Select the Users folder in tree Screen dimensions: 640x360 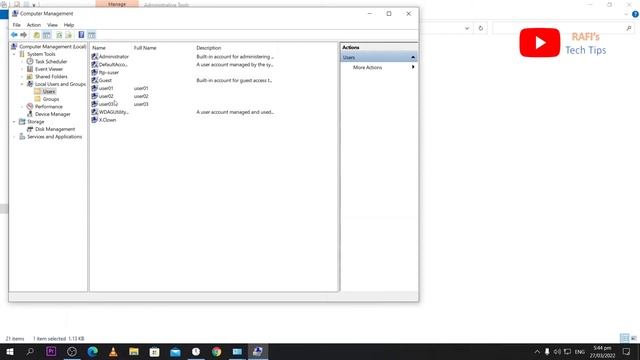[x=49, y=91]
